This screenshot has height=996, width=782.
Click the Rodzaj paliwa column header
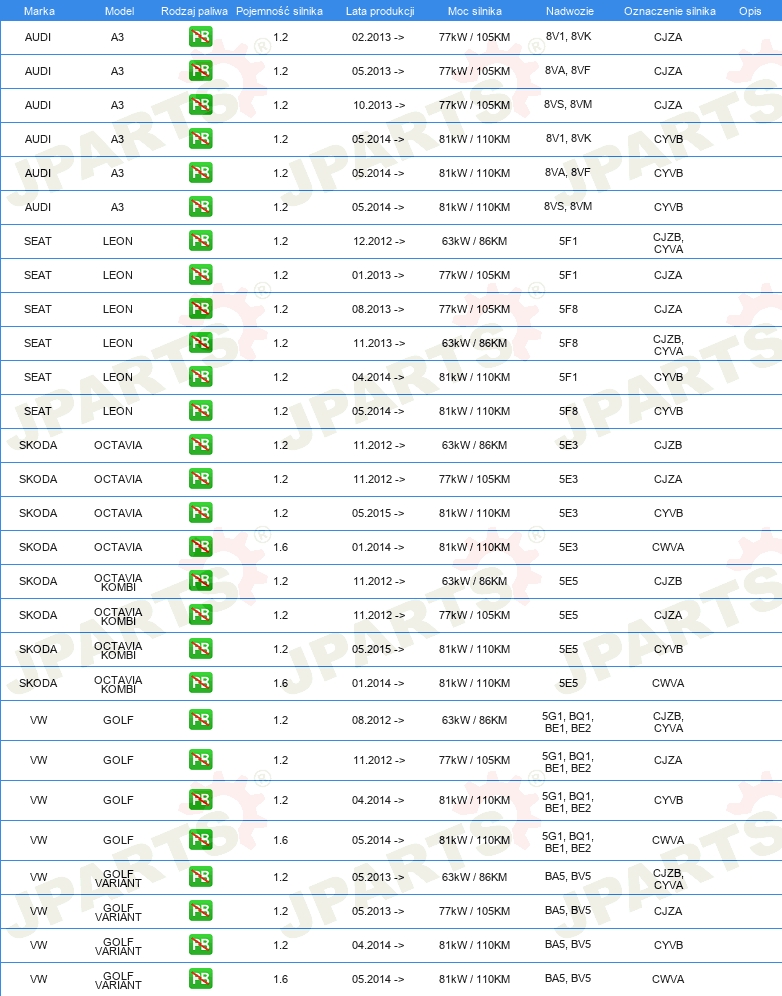click(x=194, y=11)
